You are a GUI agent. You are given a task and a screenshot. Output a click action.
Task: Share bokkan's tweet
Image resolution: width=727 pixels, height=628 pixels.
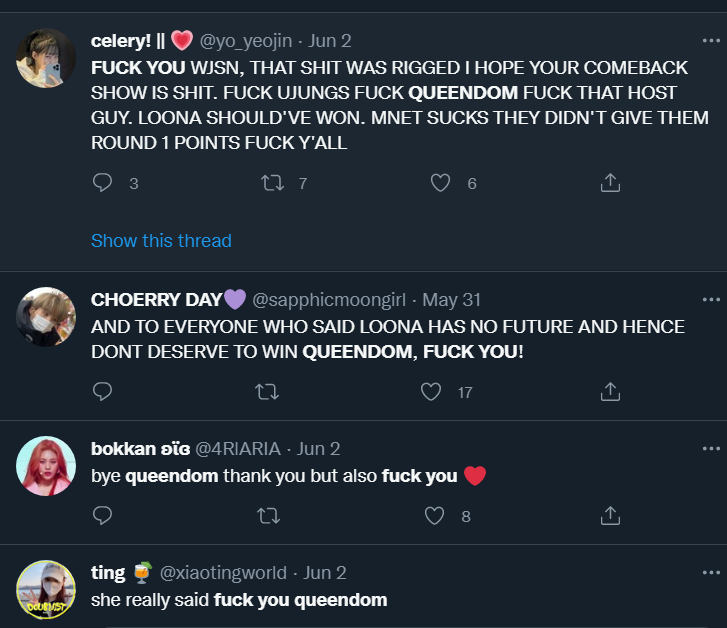tap(610, 516)
